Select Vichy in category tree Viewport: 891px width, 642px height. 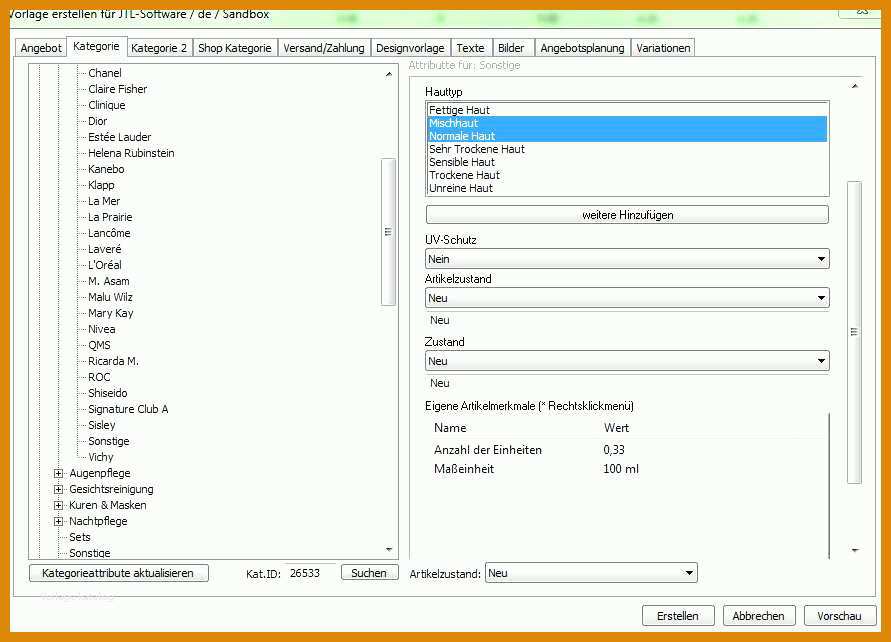pyautogui.click(x=101, y=457)
